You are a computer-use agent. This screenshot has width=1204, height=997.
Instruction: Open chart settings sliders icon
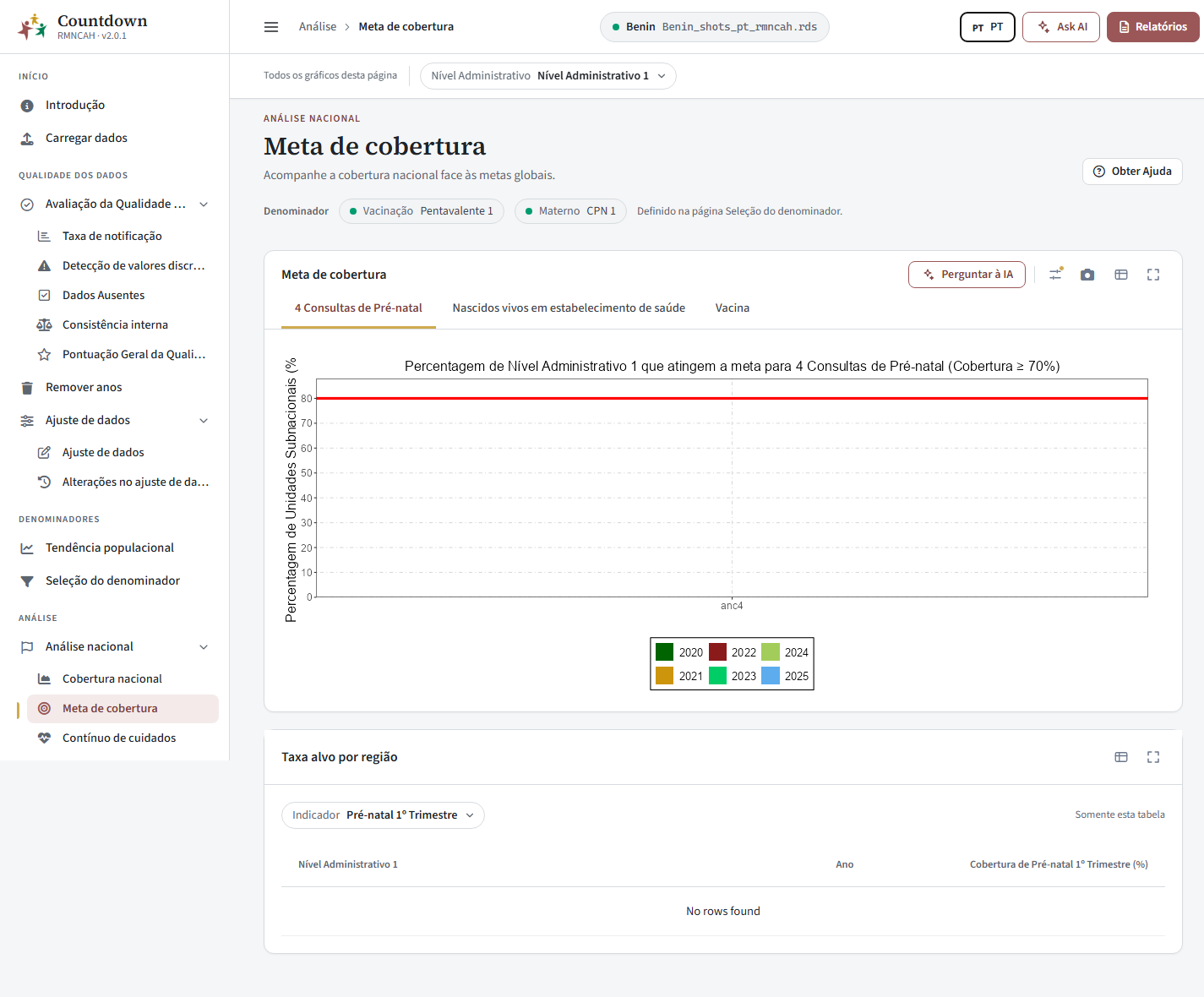click(1055, 275)
